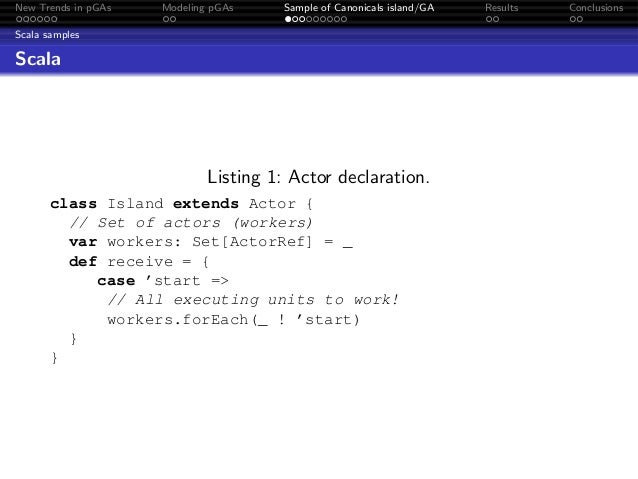Click the '// Set of actors (workers)' comment
Screen dimensions: 638x479
(191, 223)
